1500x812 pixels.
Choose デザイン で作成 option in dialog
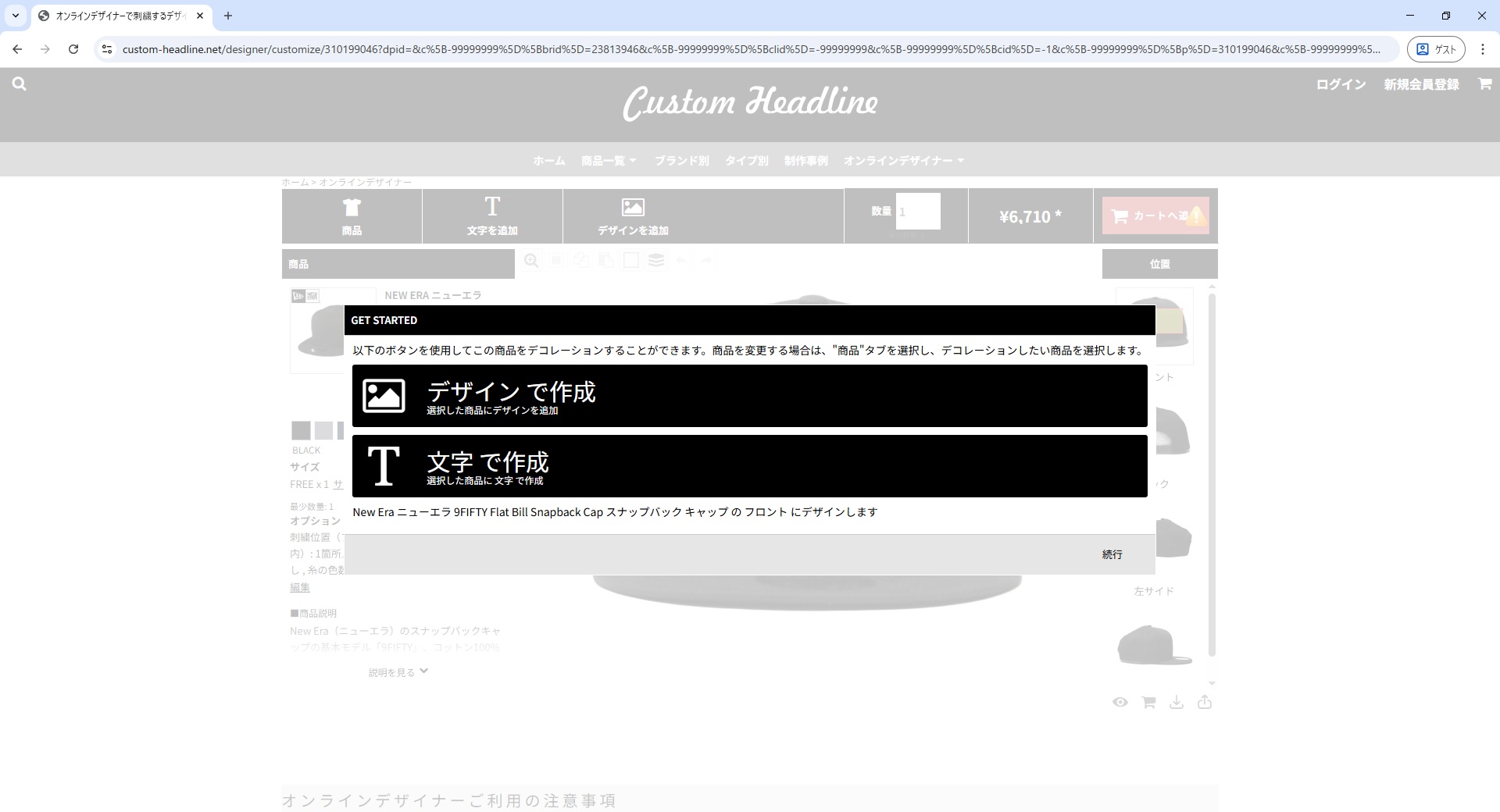pyautogui.click(x=749, y=396)
